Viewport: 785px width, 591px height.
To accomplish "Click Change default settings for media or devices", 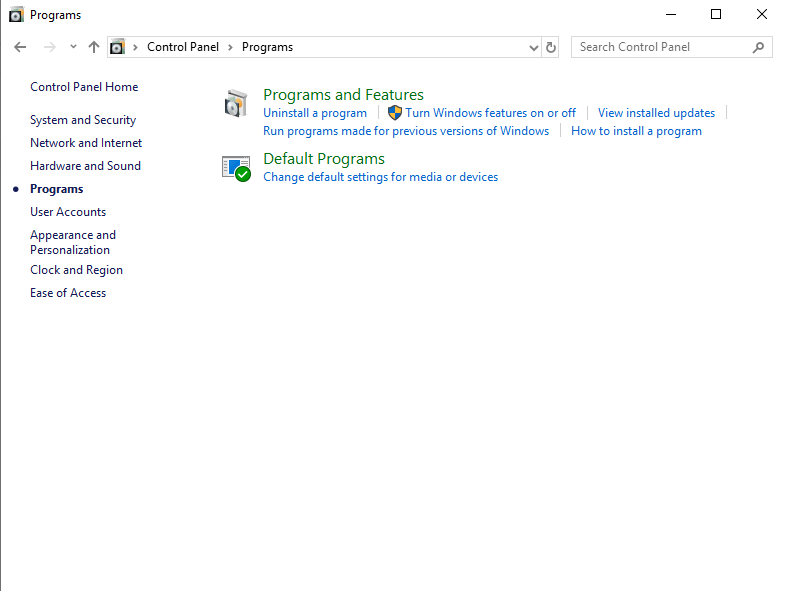I will click(380, 177).
